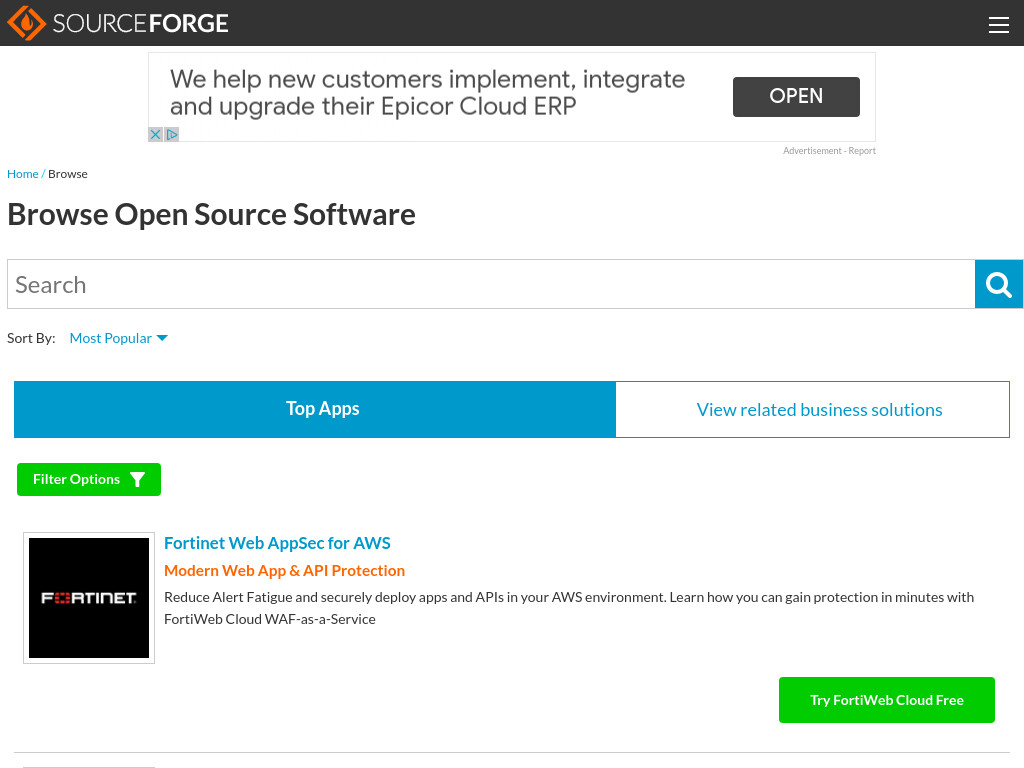Click the Filter Options button
This screenshot has width=1024, height=768.
pos(89,479)
